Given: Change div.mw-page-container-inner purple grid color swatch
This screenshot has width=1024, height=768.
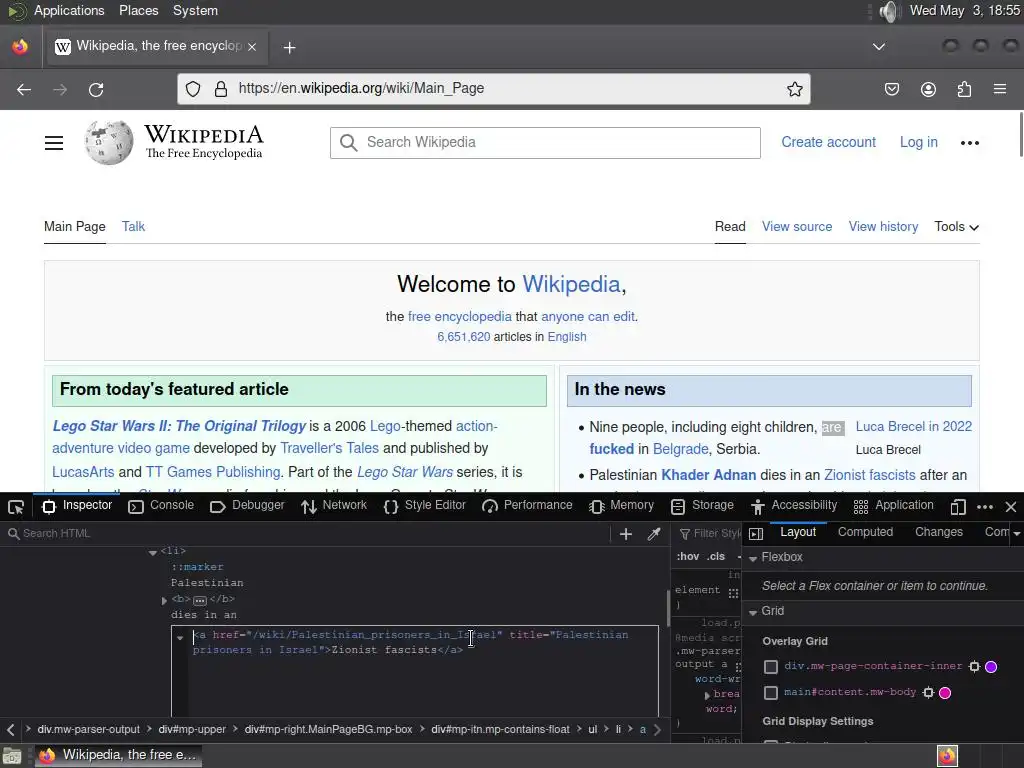Looking at the screenshot, I should coord(991,667).
